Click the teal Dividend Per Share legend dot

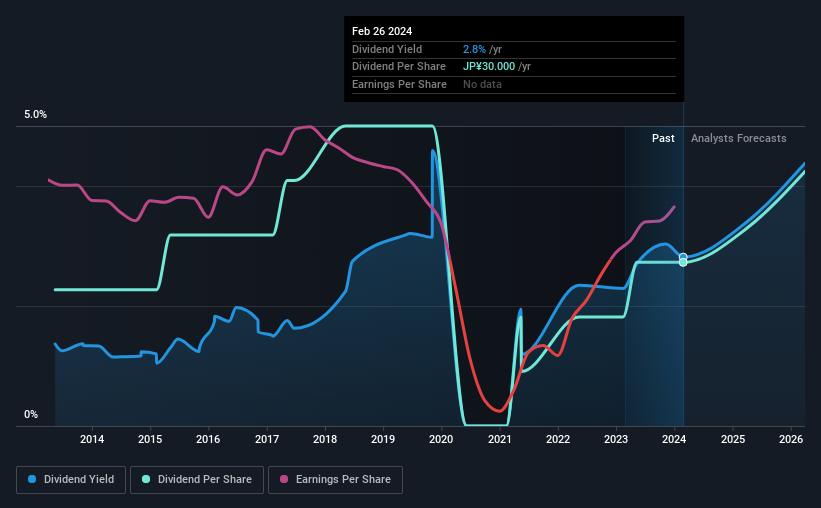pos(146,479)
